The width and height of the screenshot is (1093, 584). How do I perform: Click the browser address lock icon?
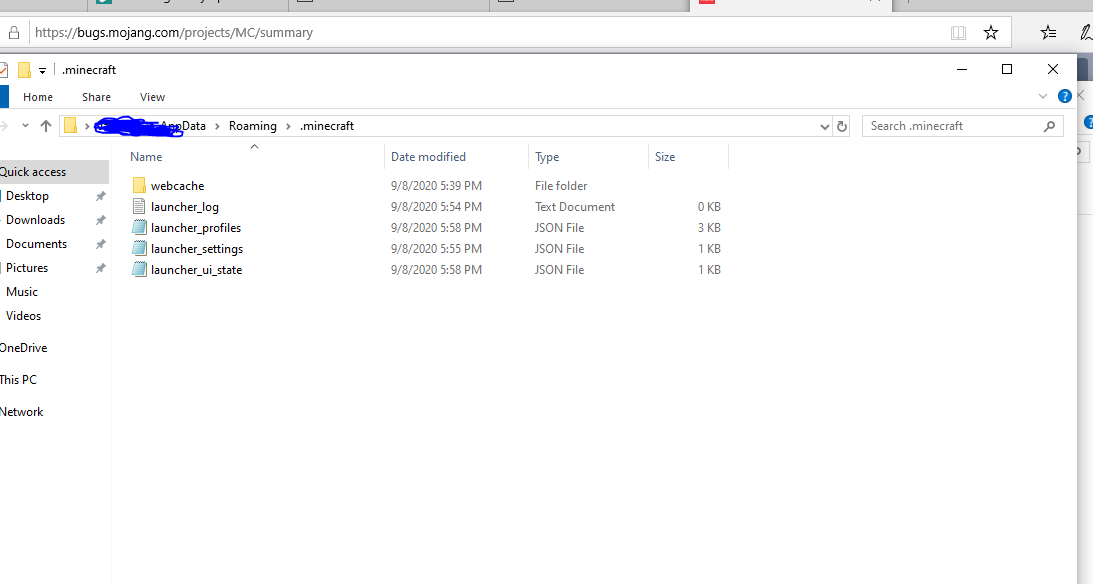point(13,32)
